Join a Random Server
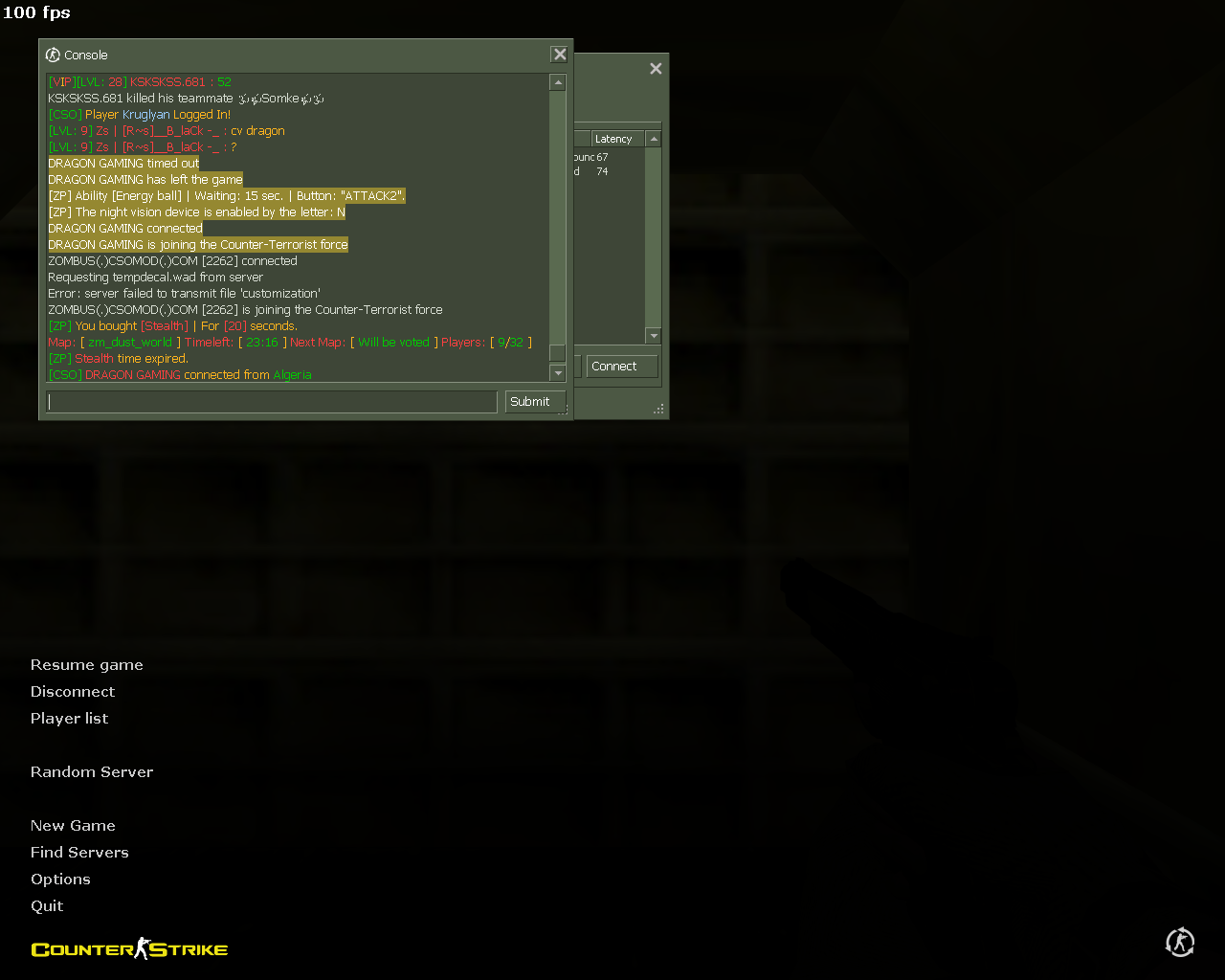1225x980 pixels. [x=92, y=772]
